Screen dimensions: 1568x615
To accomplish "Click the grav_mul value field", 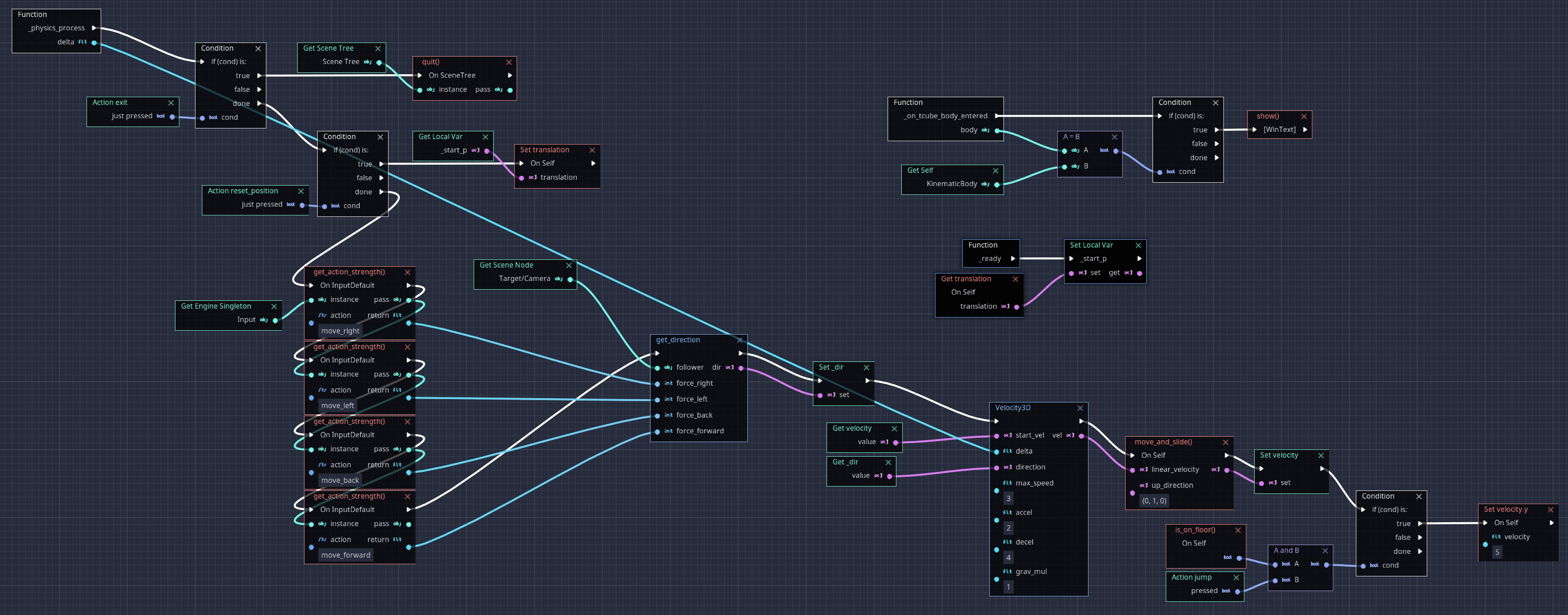I will (x=1008, y=587).
